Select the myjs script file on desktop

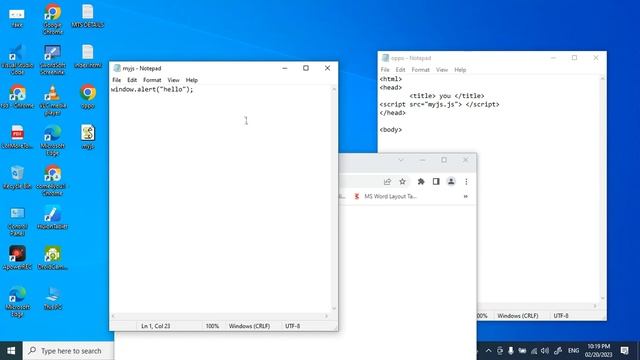pos(88,137)
